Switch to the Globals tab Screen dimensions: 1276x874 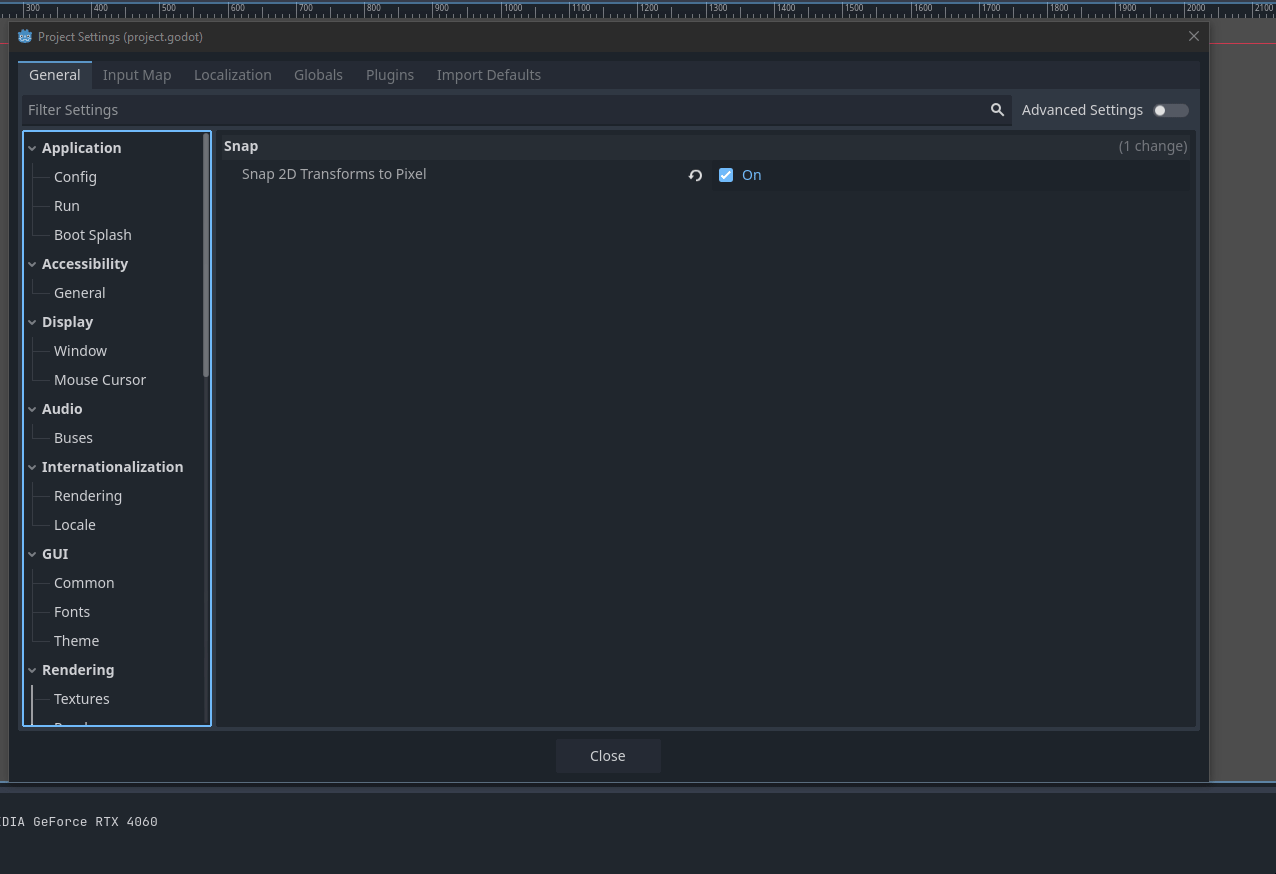point(318,74)
